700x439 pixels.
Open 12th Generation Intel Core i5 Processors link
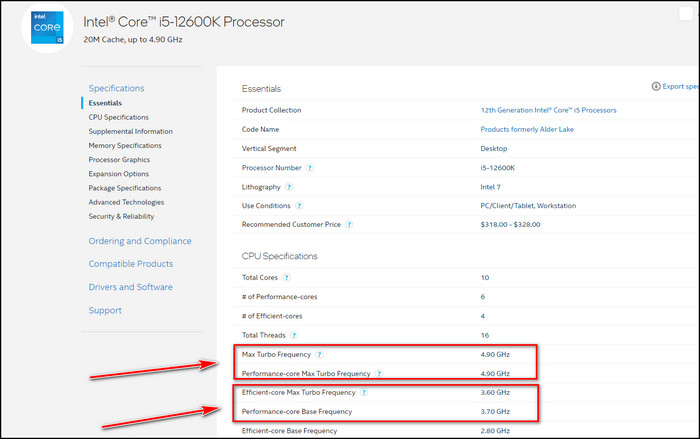548,110
